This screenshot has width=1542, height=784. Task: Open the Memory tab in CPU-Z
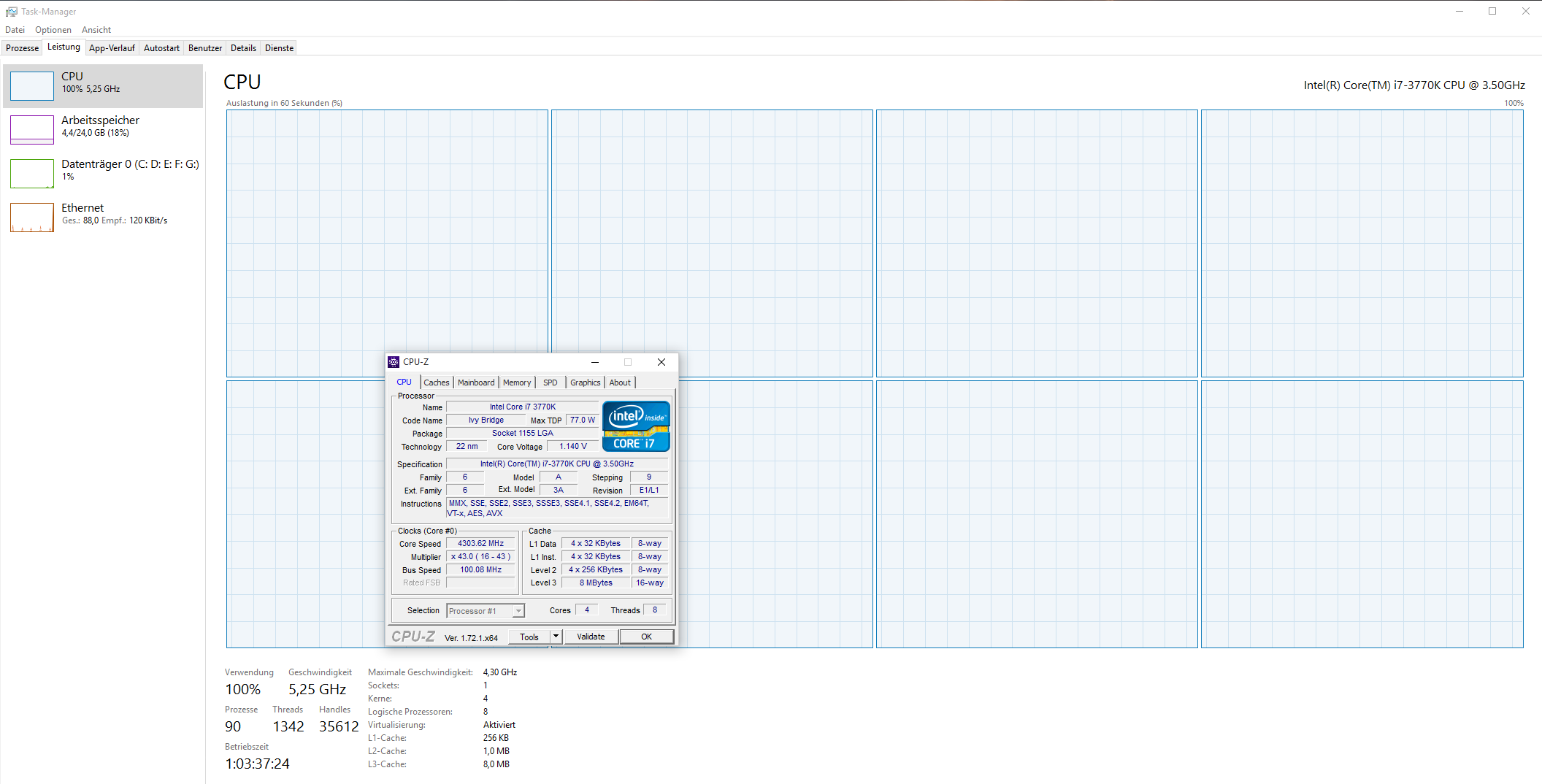[x=517, y=383]
